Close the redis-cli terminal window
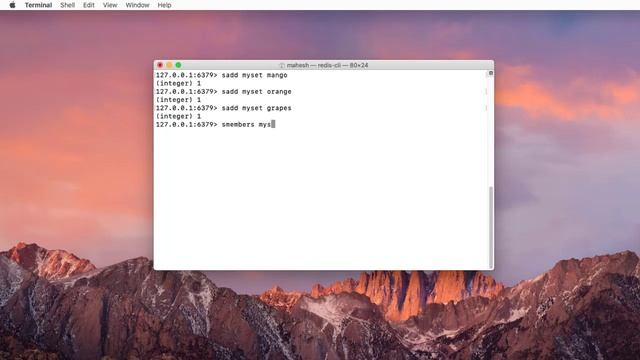 pyautogui.click(x=160, y=65)
